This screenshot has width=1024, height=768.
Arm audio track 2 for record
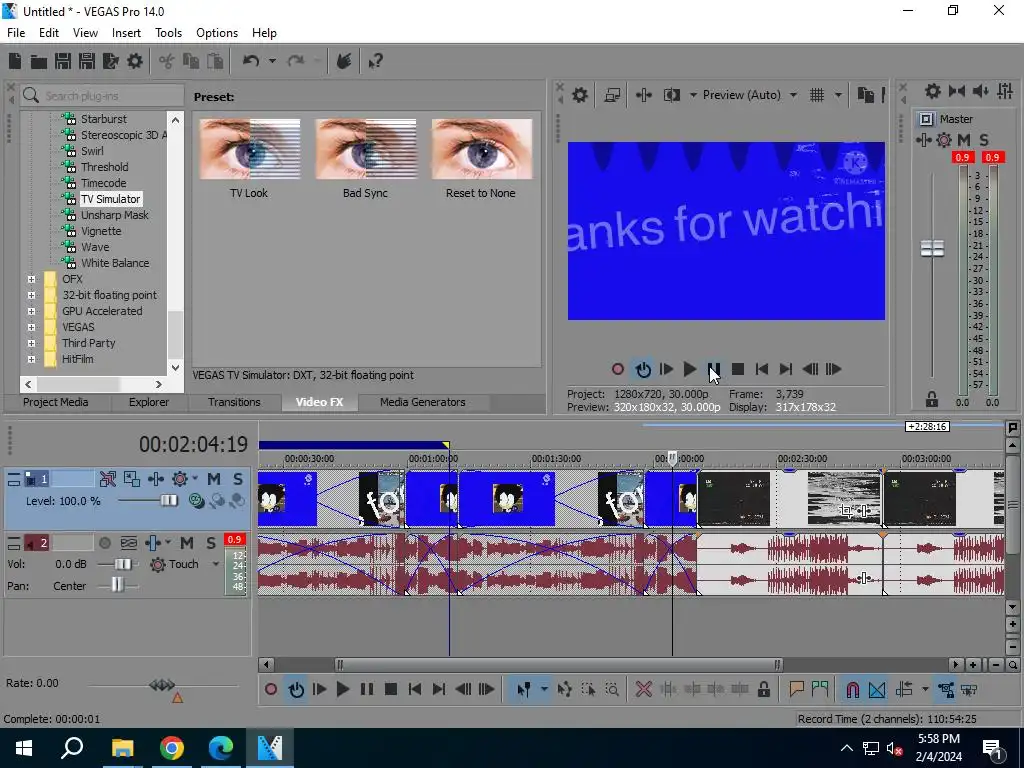pos(104,543)
